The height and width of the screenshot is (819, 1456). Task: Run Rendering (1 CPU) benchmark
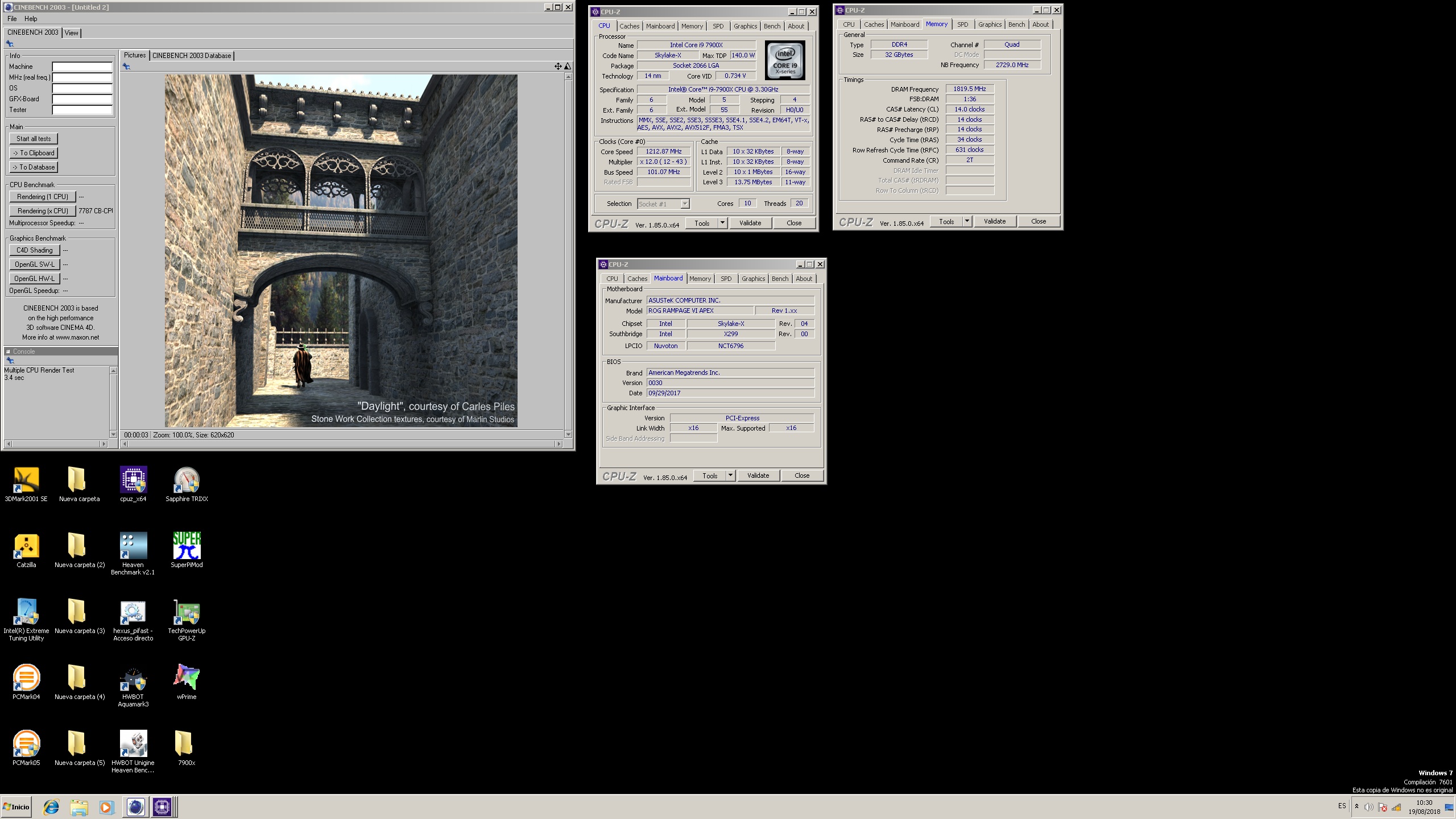43,197
